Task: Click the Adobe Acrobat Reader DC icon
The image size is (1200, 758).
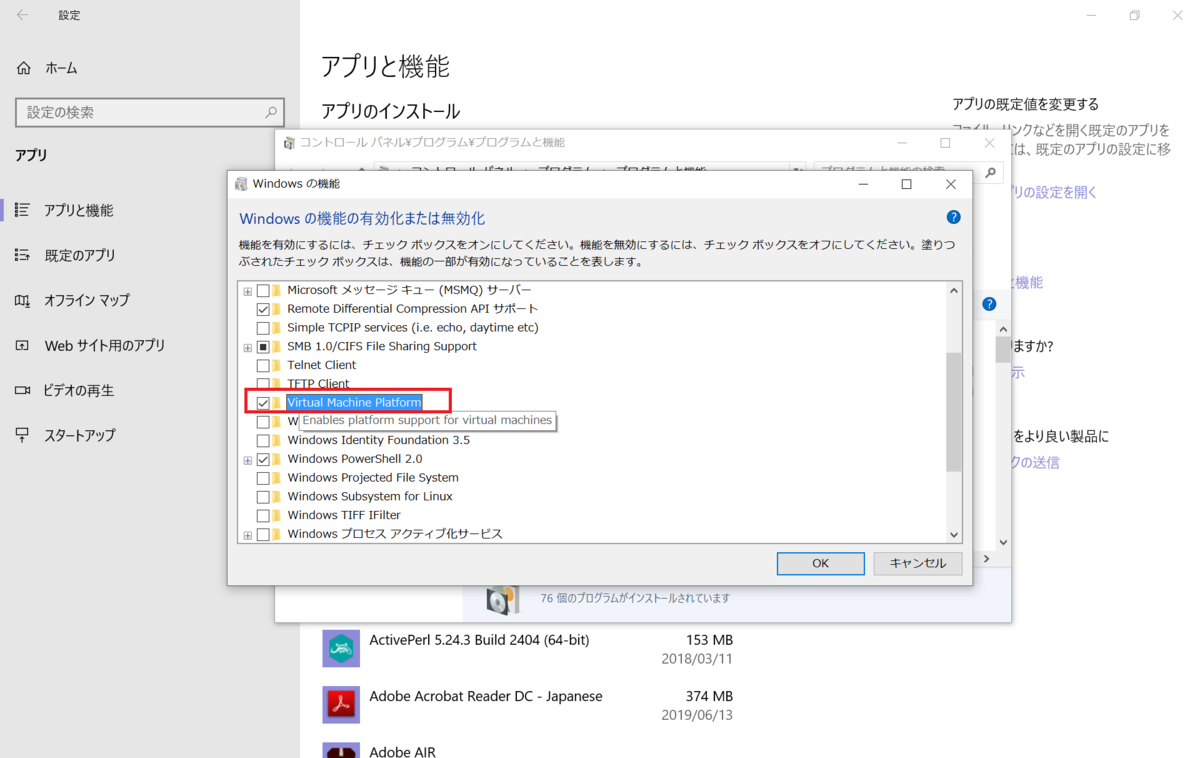Action: (341, 705)
